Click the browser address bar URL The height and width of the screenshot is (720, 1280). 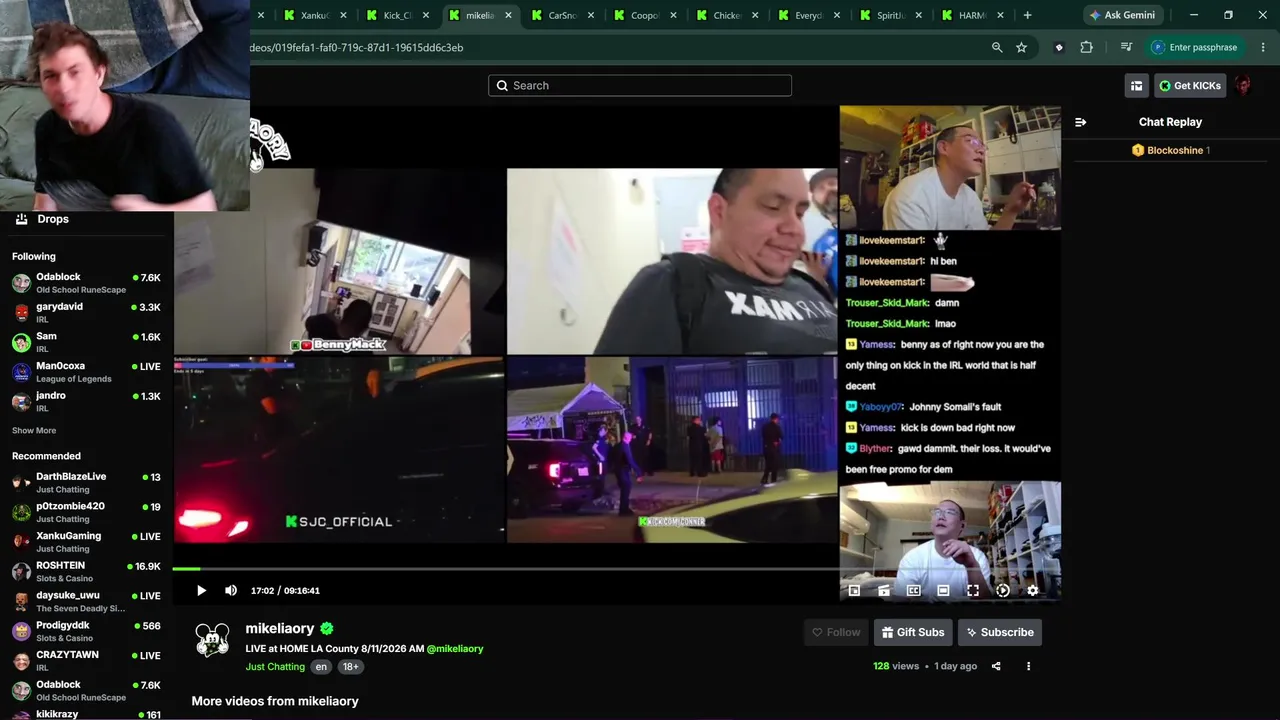(x=358, y=47)
